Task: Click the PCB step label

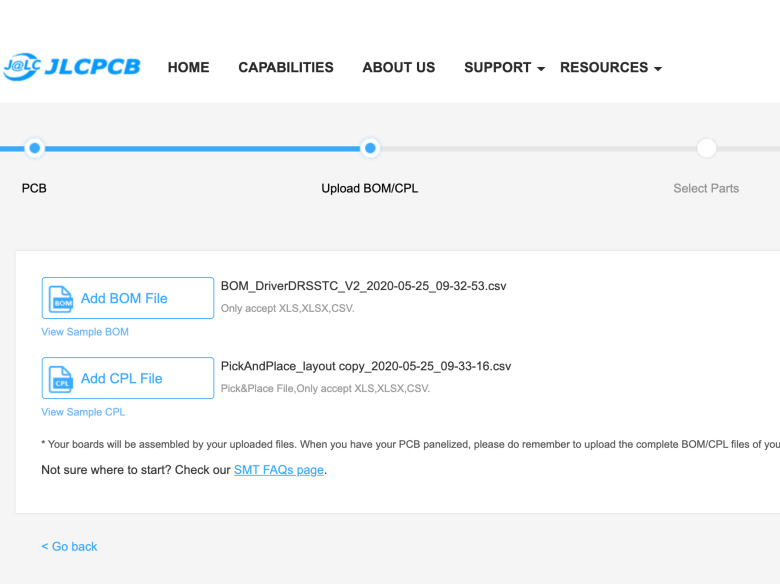Action: point(34,188)
